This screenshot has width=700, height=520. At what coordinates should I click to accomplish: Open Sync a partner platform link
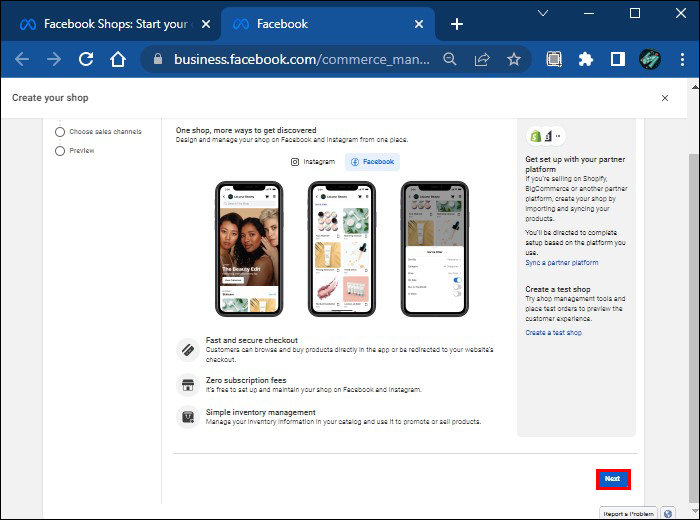pos(562,262)
